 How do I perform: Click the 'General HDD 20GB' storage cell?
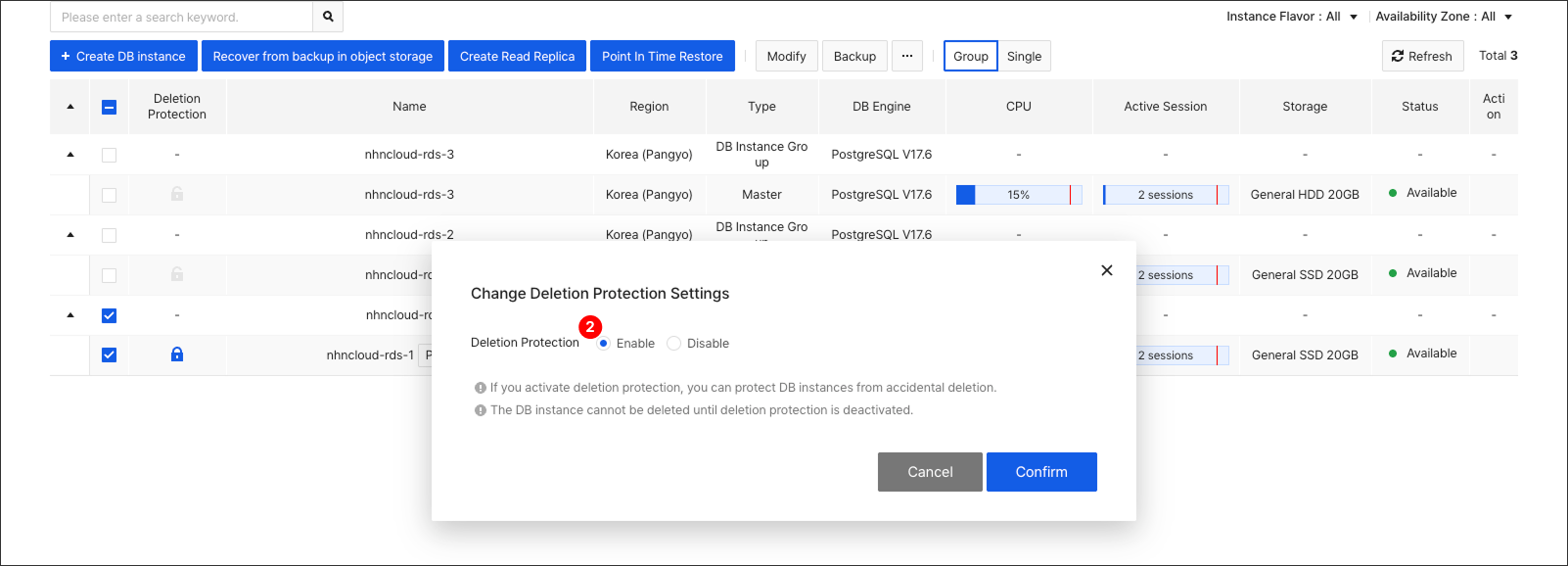tap(1305, 195)
